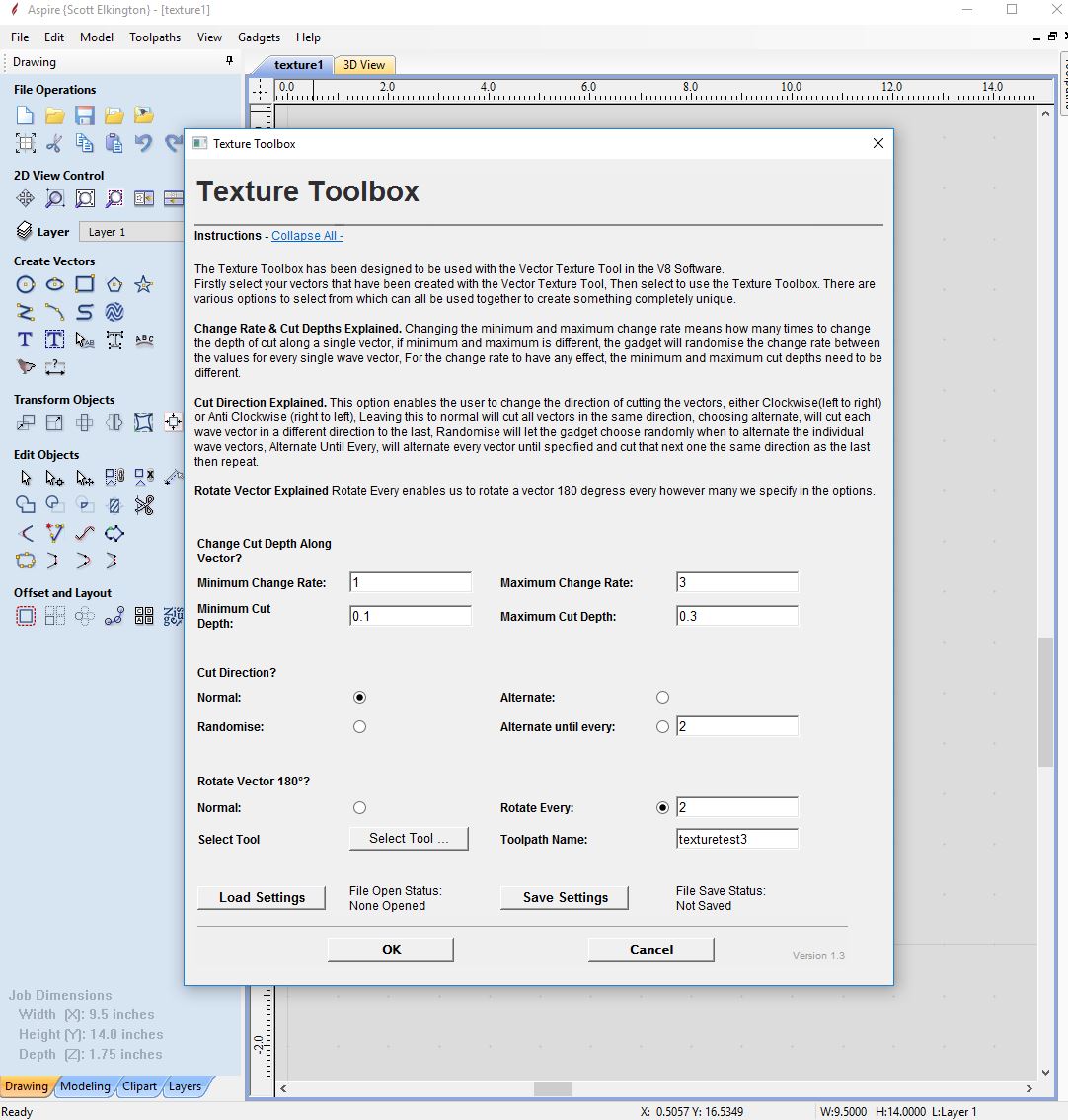
Task: Click the Undo arrow icon
Action: tap(143, 143)
